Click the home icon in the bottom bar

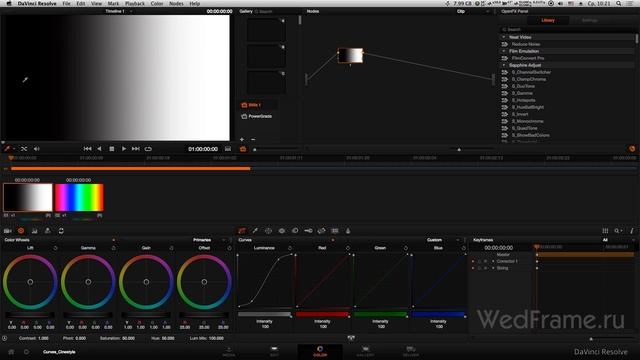point(11,351)
